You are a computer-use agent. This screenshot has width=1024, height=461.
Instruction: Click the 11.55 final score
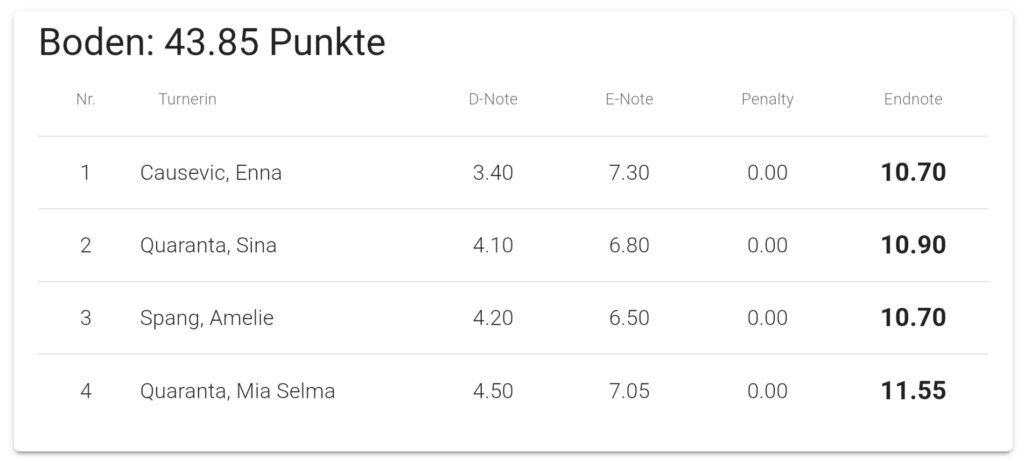[x=913, y=391]
